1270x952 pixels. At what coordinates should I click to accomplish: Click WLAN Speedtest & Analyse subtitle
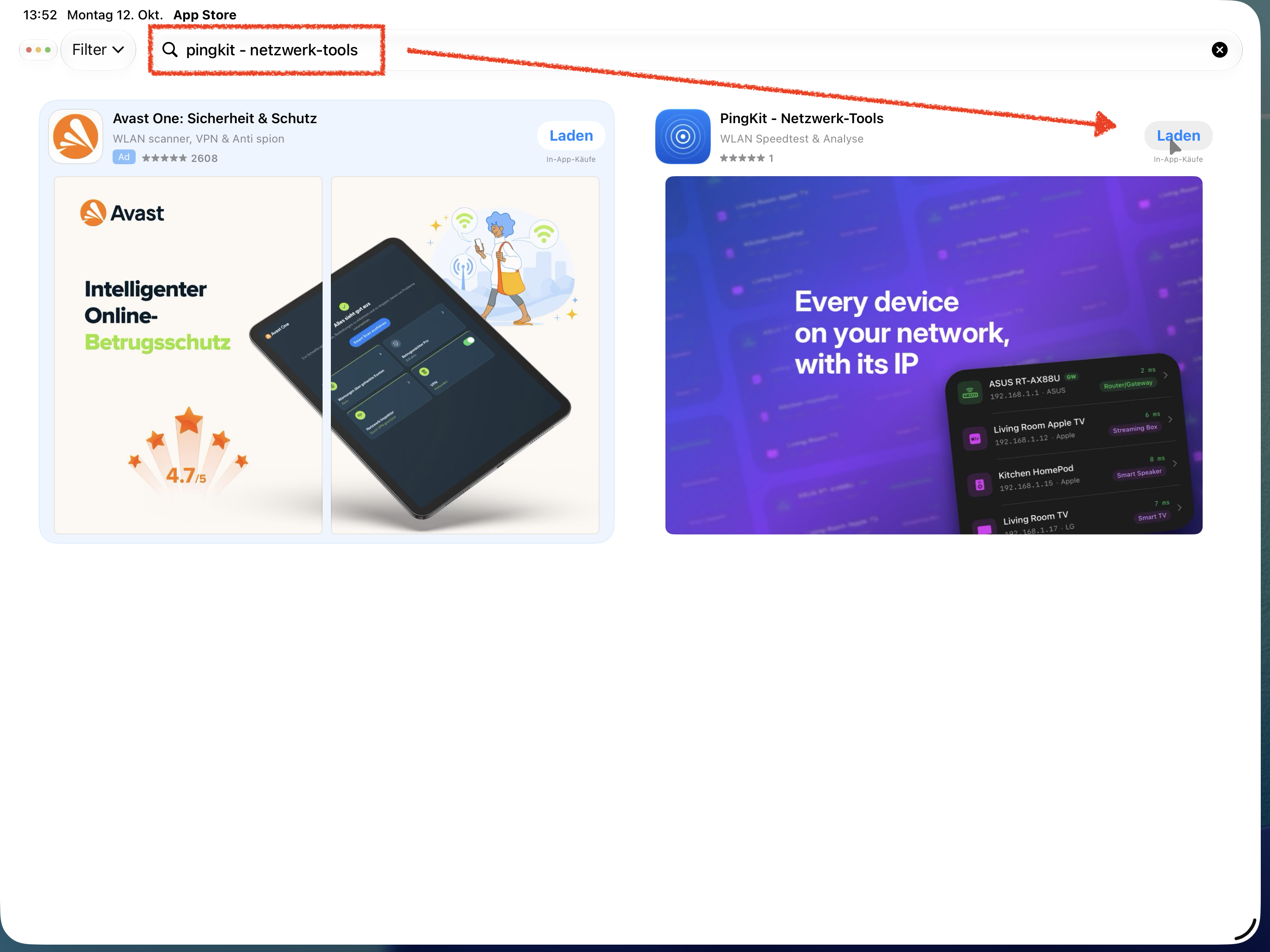pyautogui.click(x=791, y=139)
